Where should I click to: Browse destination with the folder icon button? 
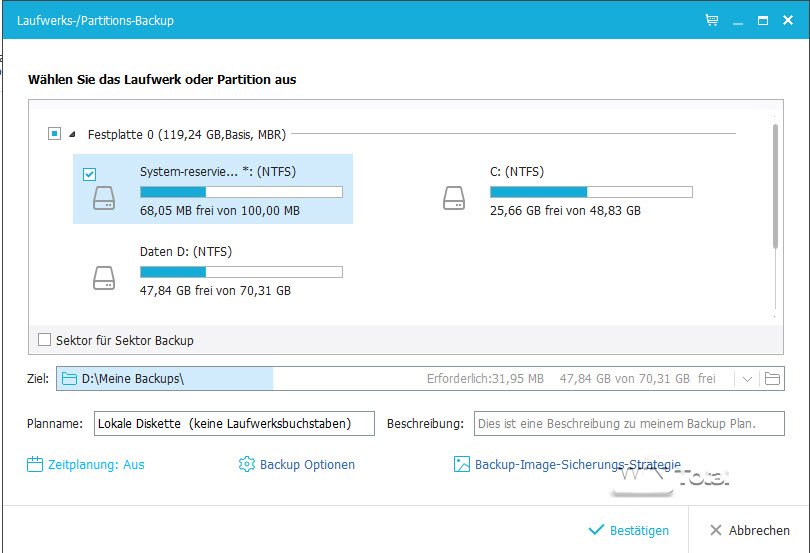tap(772, 379)
